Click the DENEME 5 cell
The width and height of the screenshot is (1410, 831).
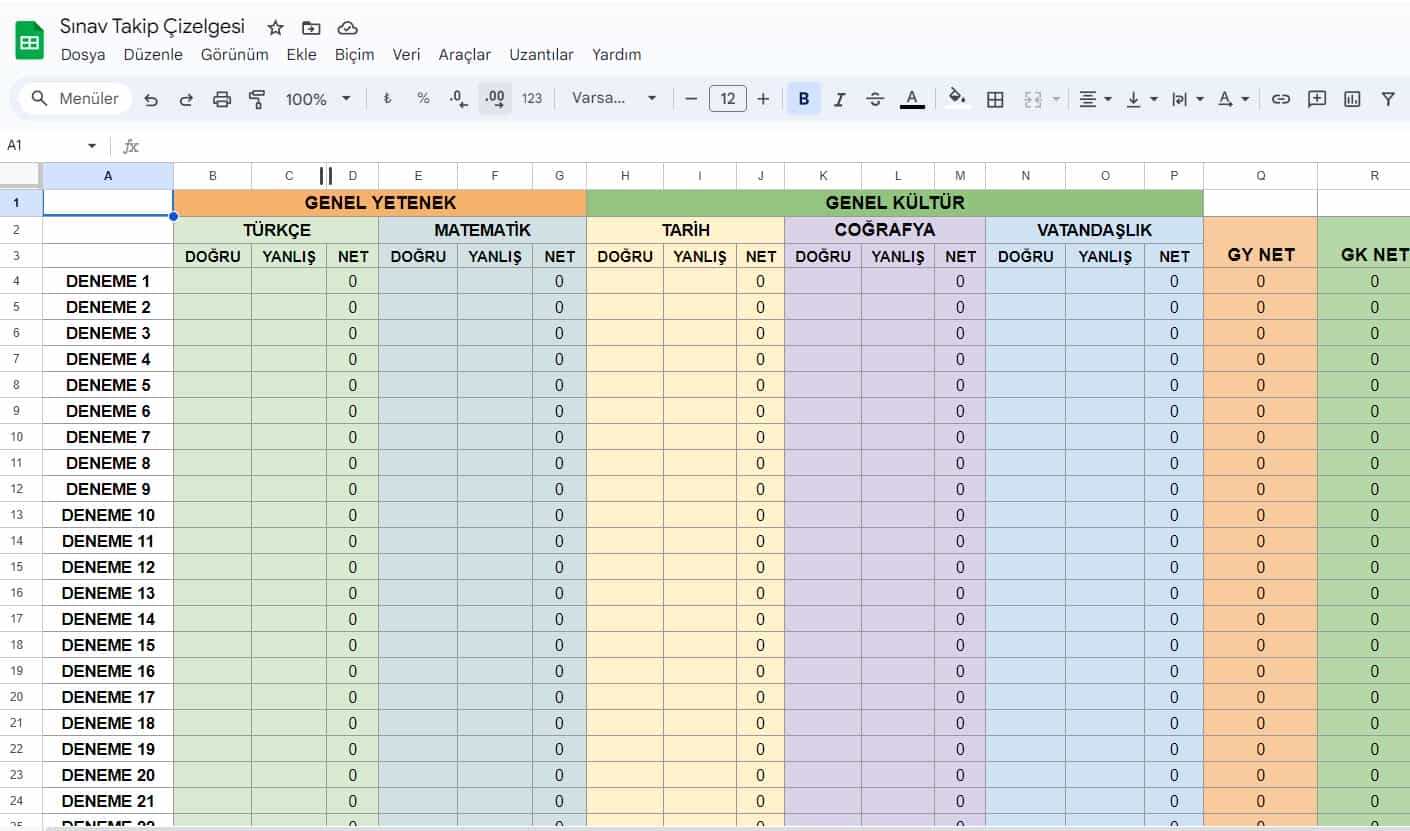click(108, 385)
